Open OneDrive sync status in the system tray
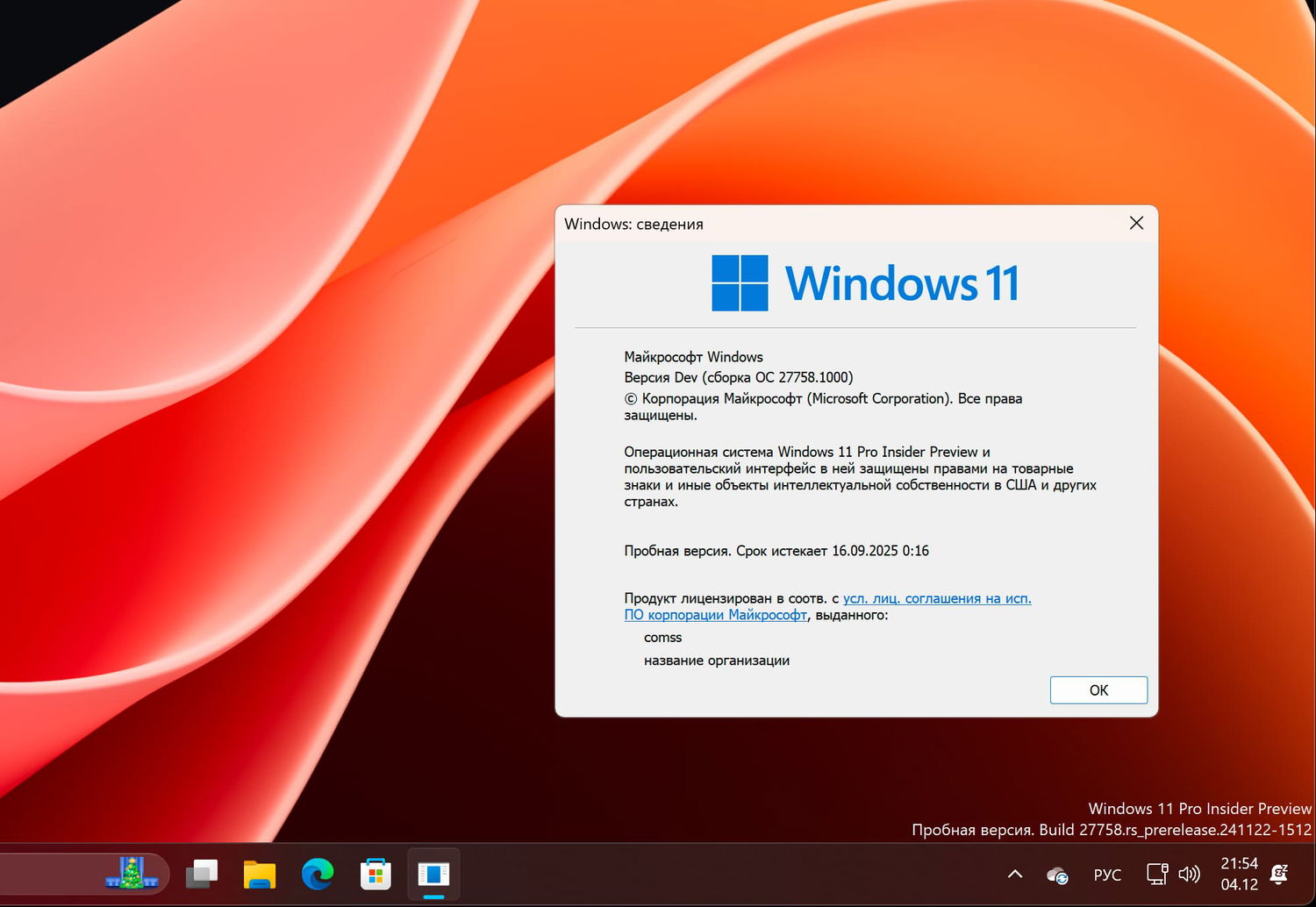1316x907 pixels. click(1057, 875)
